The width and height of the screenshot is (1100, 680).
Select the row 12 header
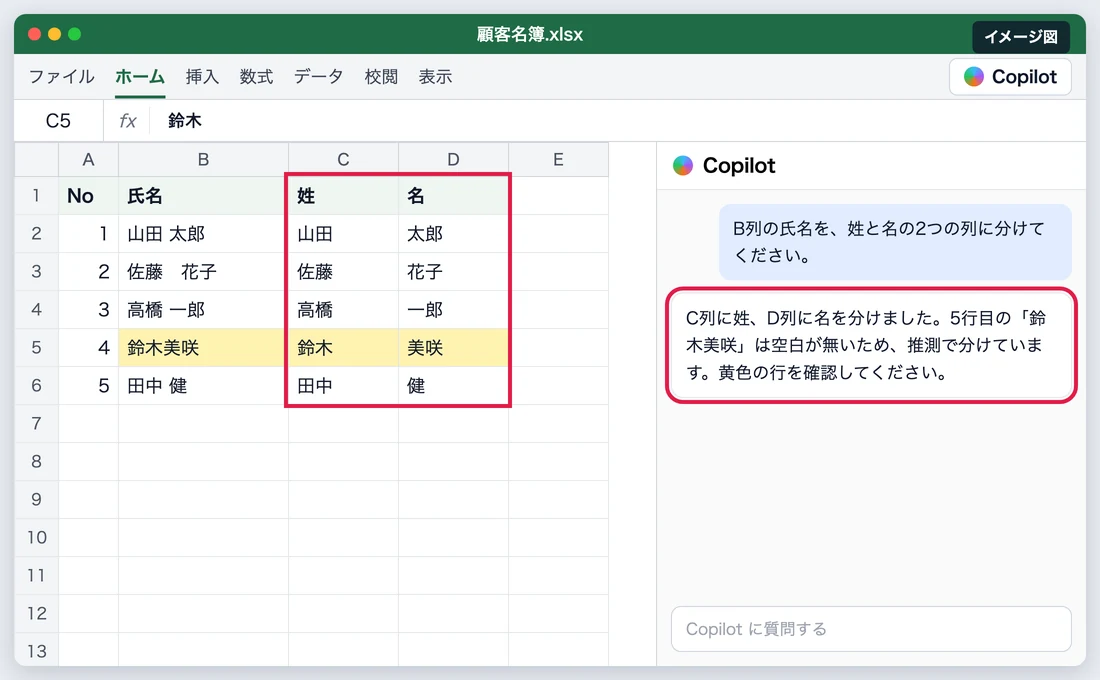click(x=36, y=613)
